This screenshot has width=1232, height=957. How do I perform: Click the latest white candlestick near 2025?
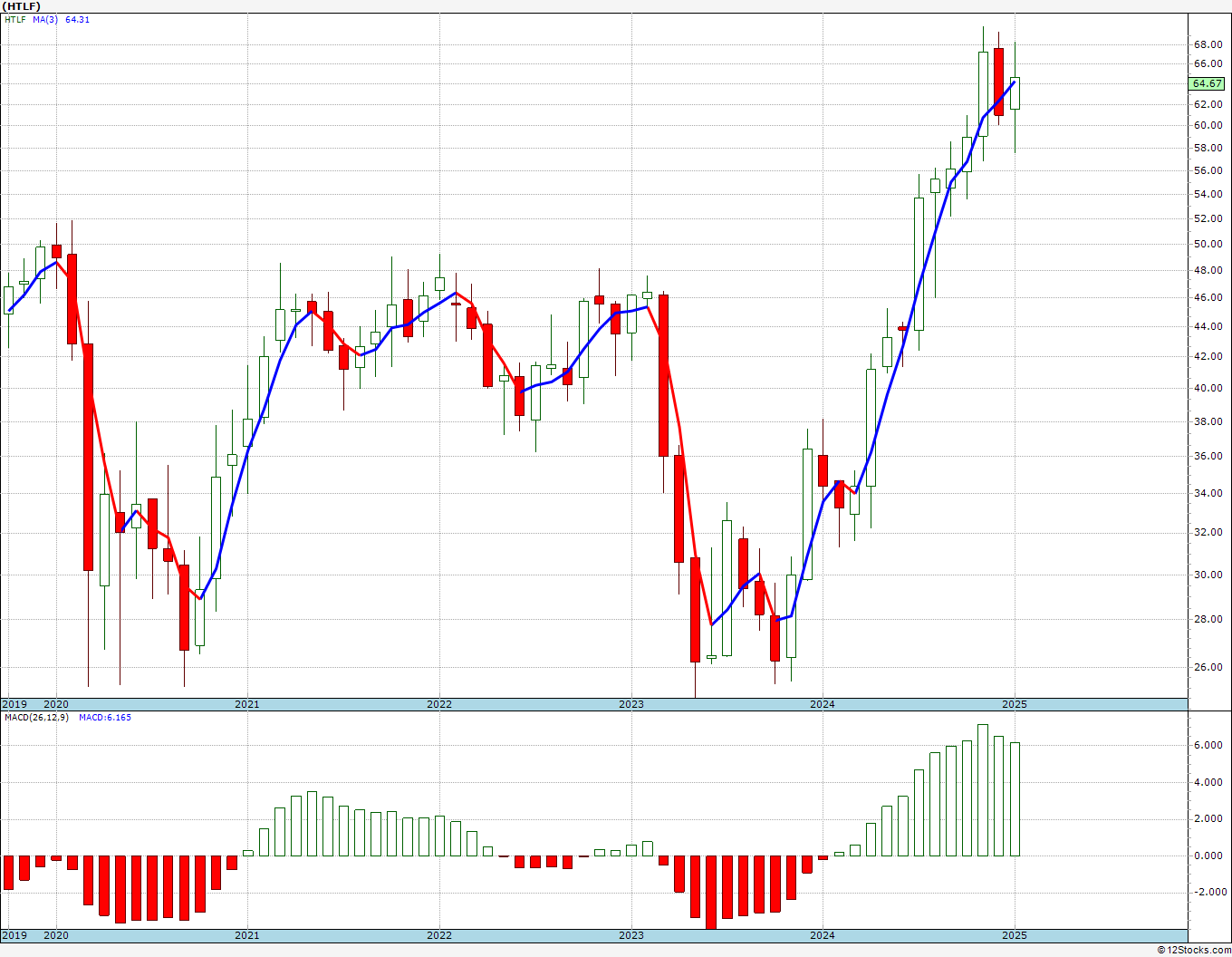tap(1015, 93)
